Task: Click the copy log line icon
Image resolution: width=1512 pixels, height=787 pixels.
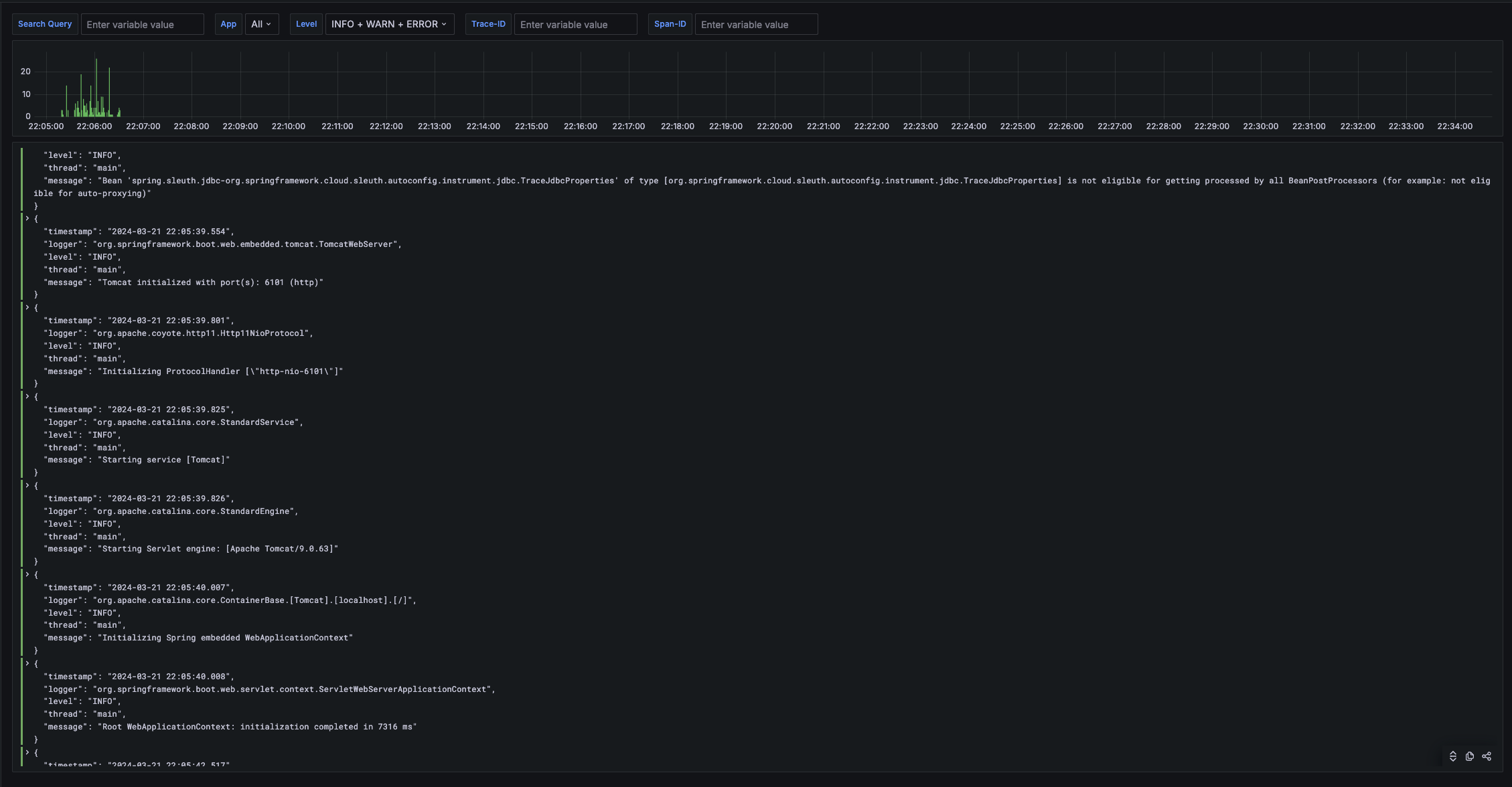Action: 1470,756
